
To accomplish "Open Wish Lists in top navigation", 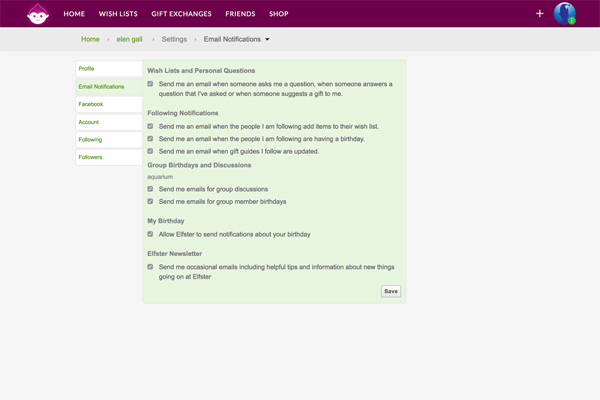I will pyautogui.click(x=119, y=14).
